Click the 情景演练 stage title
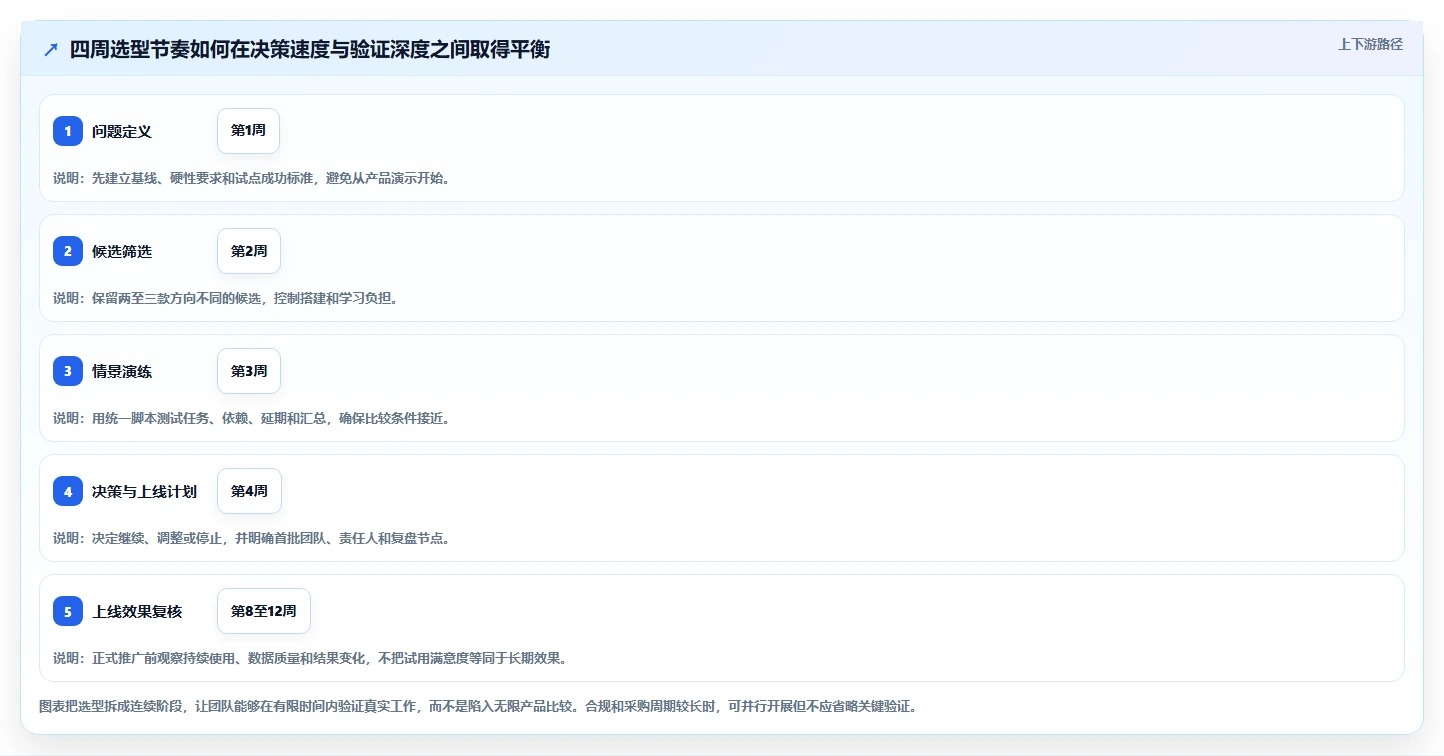This screenshot has height=756, width=1444. [x=122, y=371]
